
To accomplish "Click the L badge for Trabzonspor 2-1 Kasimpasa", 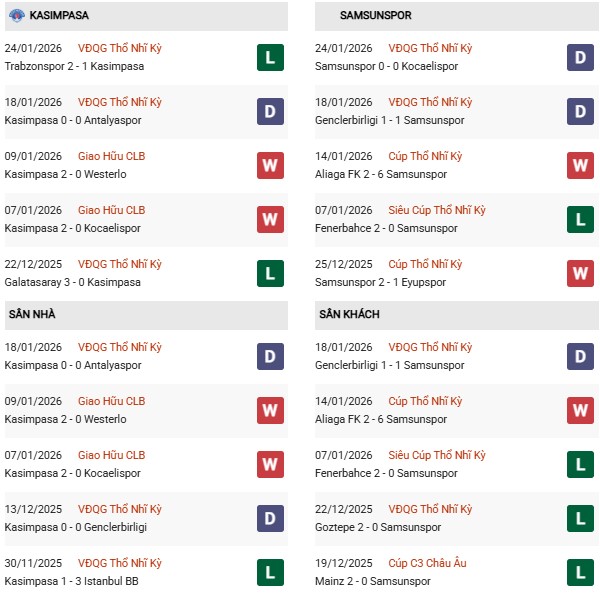I will pos(270,57).
